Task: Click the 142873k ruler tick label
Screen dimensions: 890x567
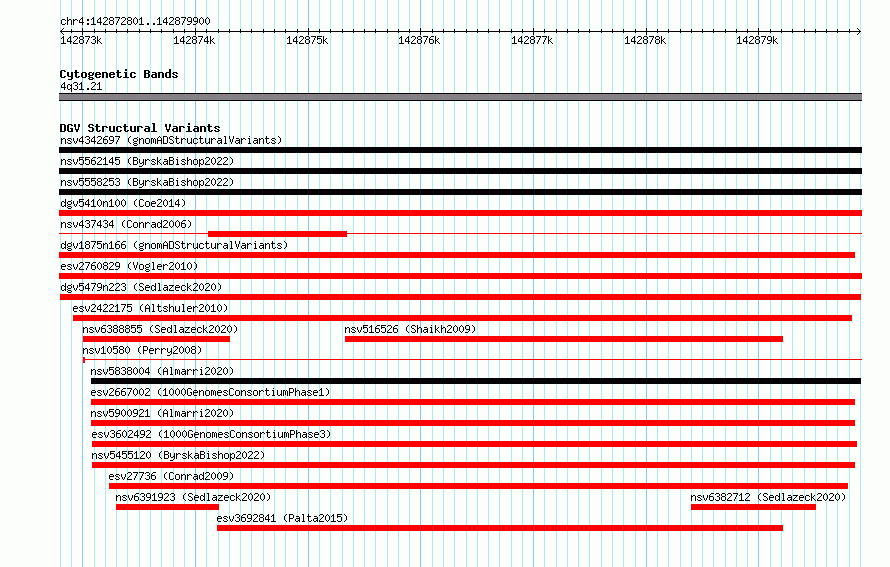Action: pos(81,40)
